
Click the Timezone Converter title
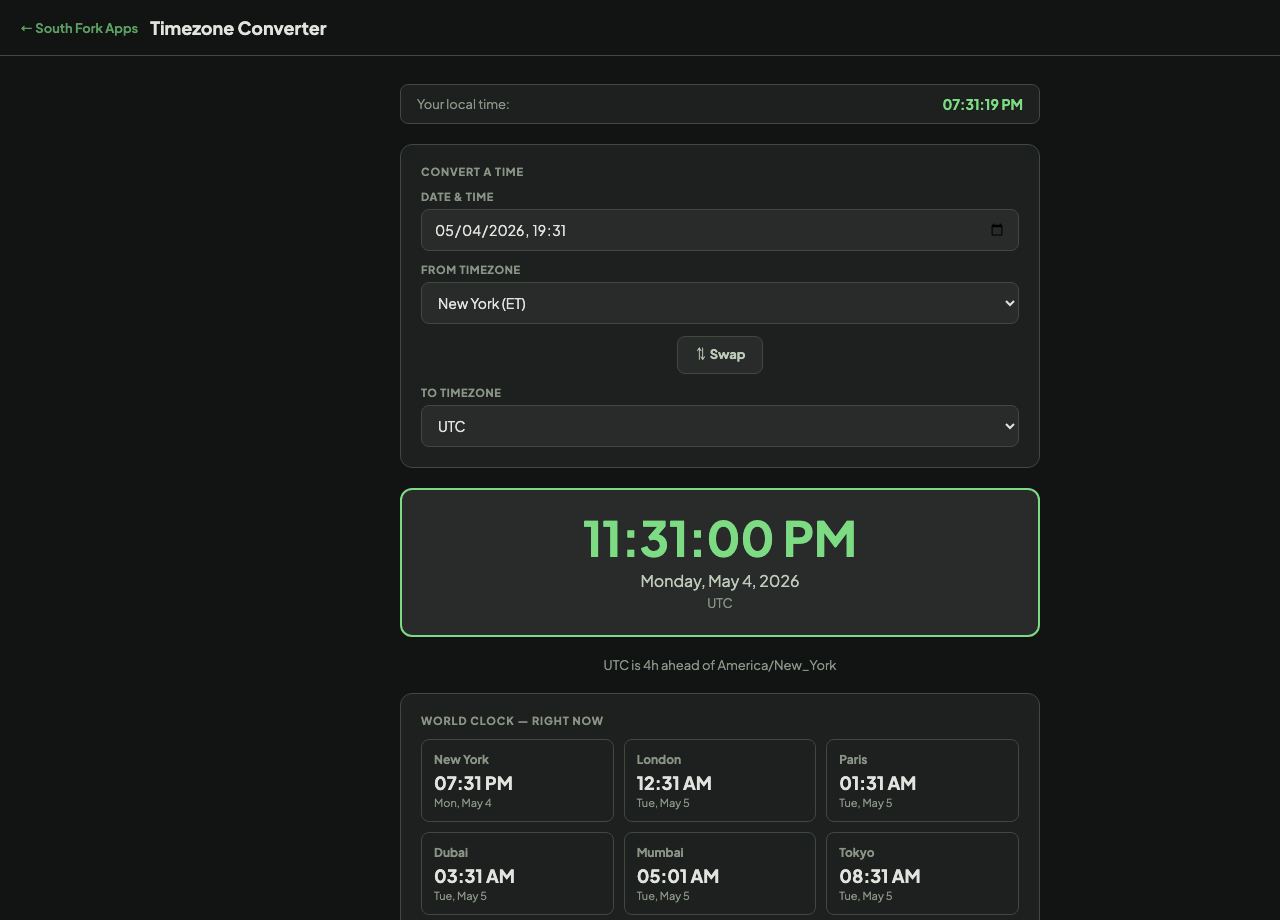(x=238, y=28)
